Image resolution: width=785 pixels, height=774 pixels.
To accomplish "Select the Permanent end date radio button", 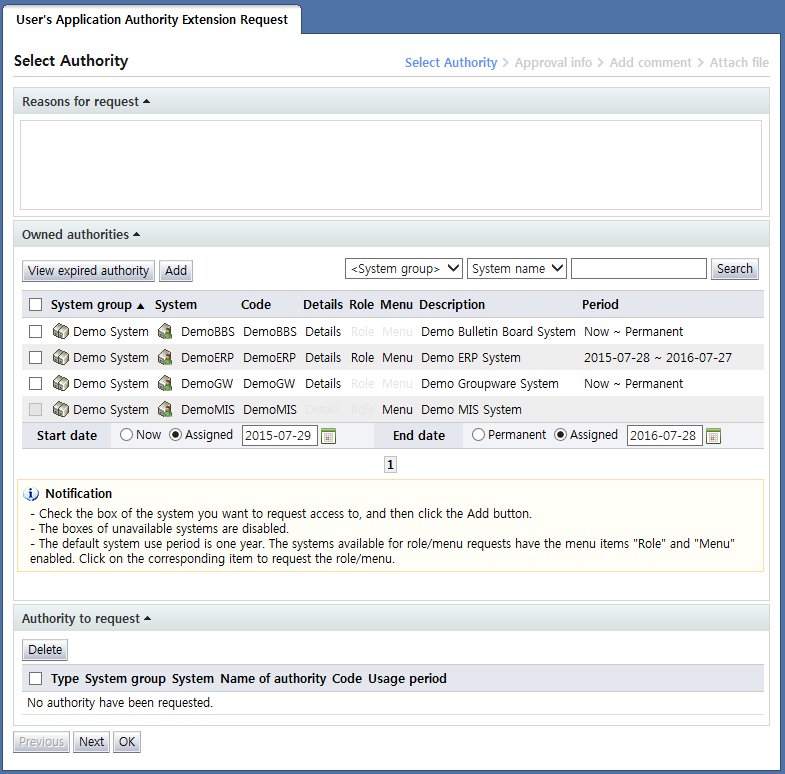I will (x=479, y=435).
